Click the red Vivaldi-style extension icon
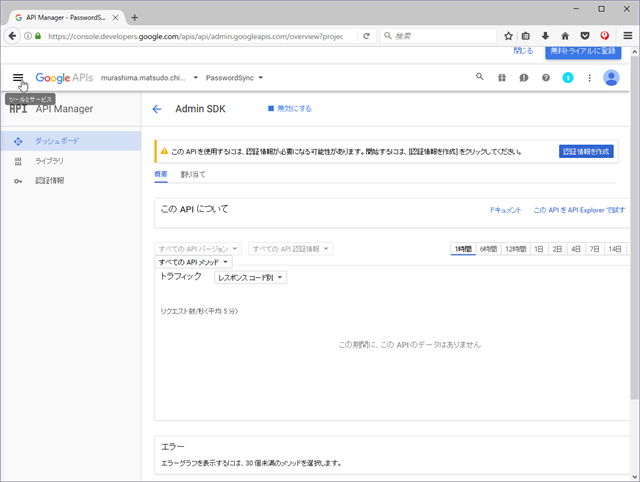640x482 pixels. tap(604, 36)
